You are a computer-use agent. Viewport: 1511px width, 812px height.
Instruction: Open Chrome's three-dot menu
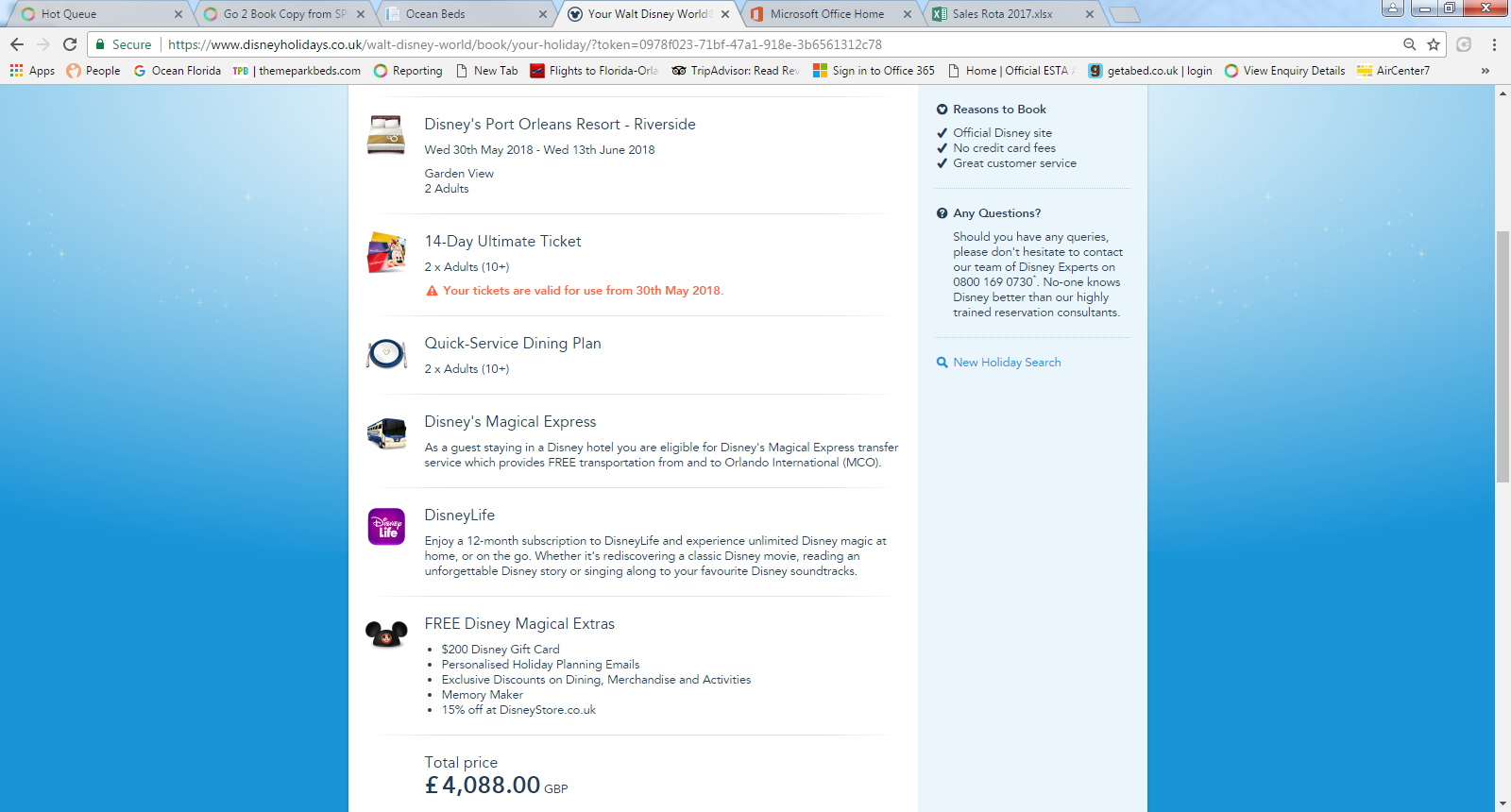pyautogui.click(x=1494, y=44)
